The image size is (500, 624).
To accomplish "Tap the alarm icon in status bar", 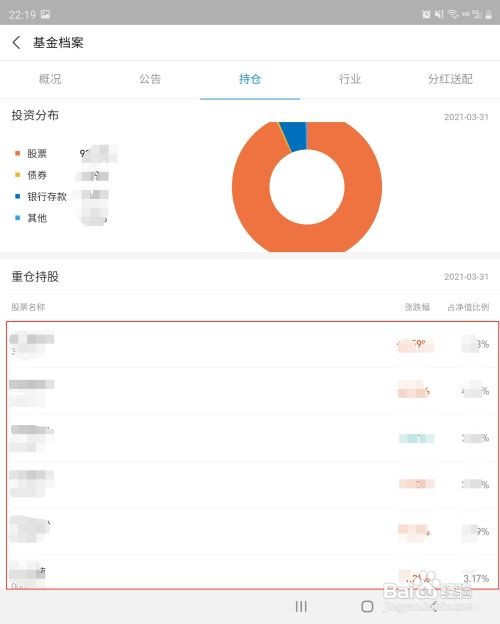I will coord(426,14).
